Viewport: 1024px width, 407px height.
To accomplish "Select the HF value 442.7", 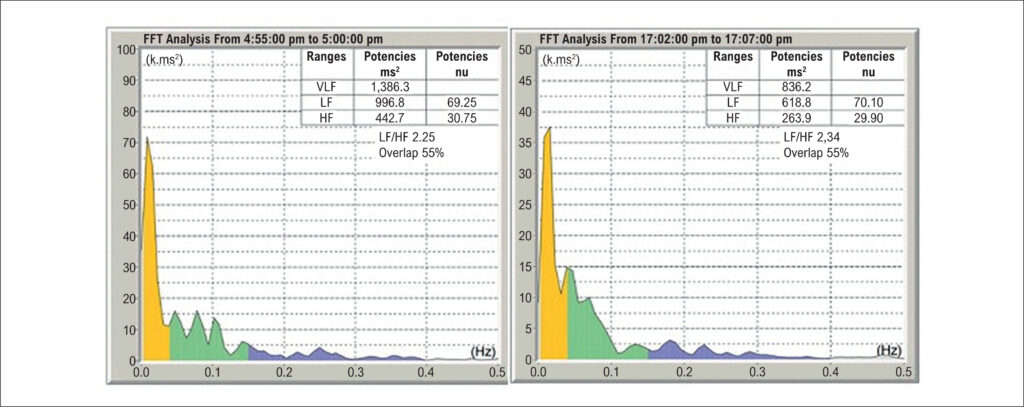I will [388, 118].
